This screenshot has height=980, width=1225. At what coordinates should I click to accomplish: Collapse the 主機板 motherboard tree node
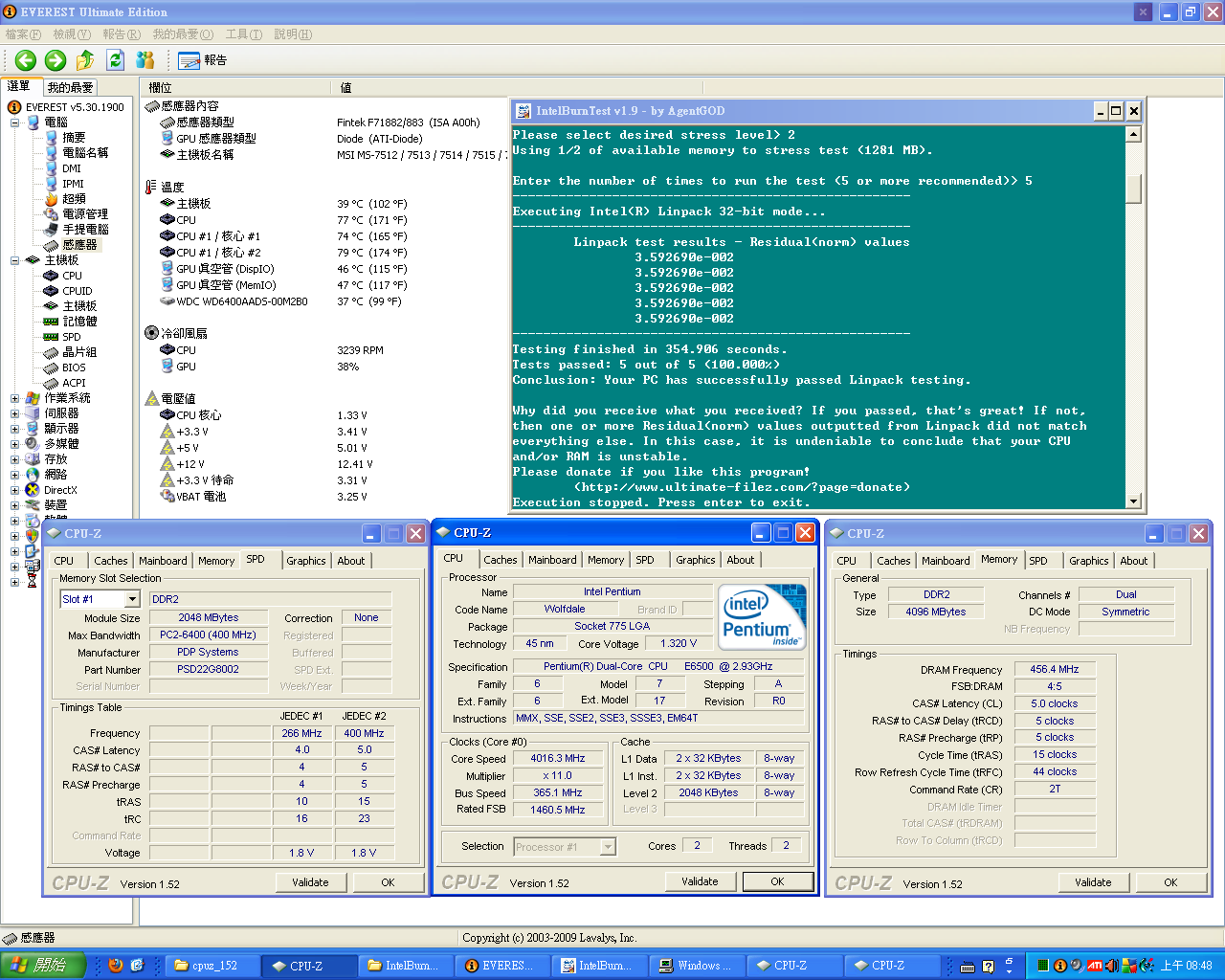click(14, 260)
